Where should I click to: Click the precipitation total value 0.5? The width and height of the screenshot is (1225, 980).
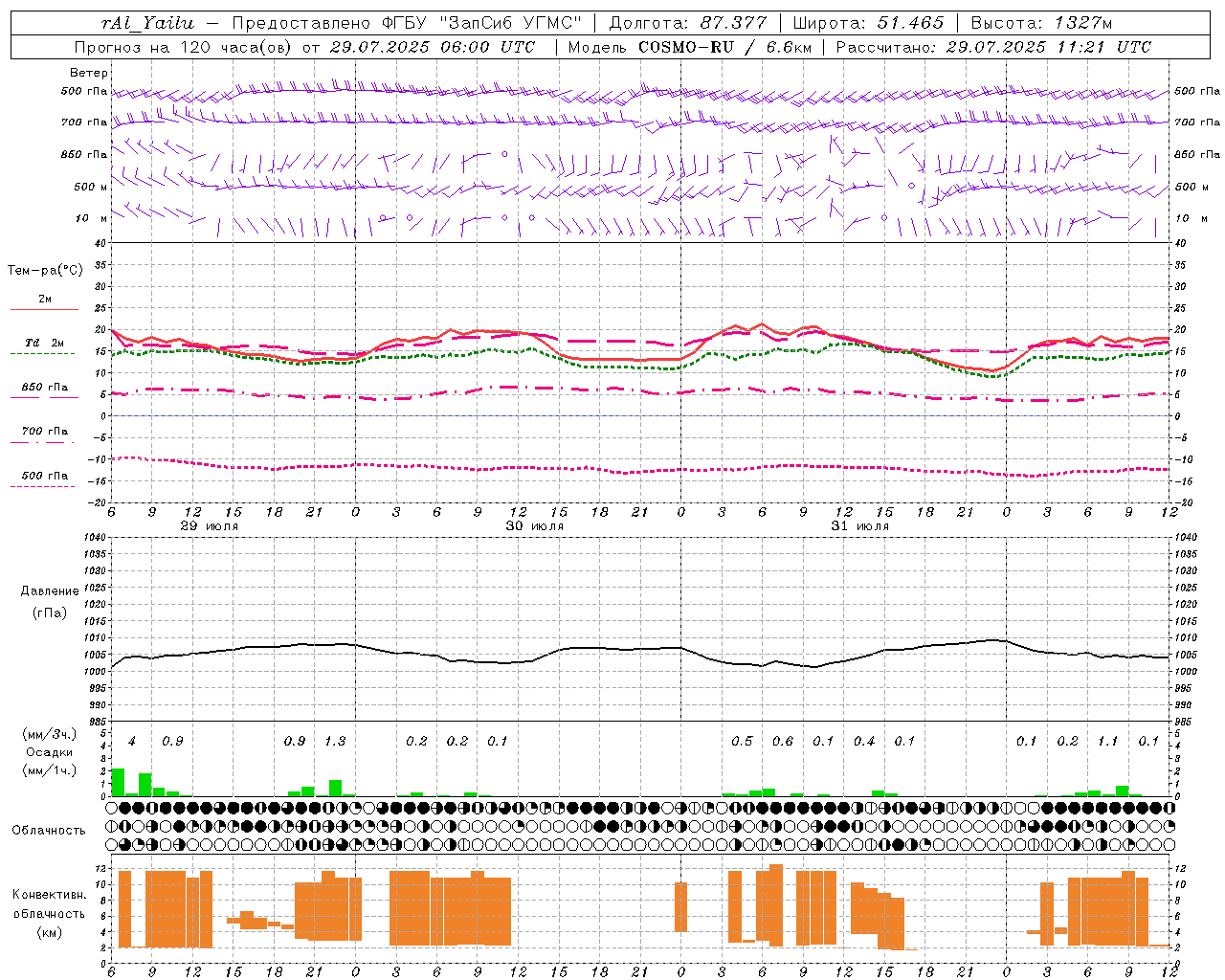tap(742, 742)
